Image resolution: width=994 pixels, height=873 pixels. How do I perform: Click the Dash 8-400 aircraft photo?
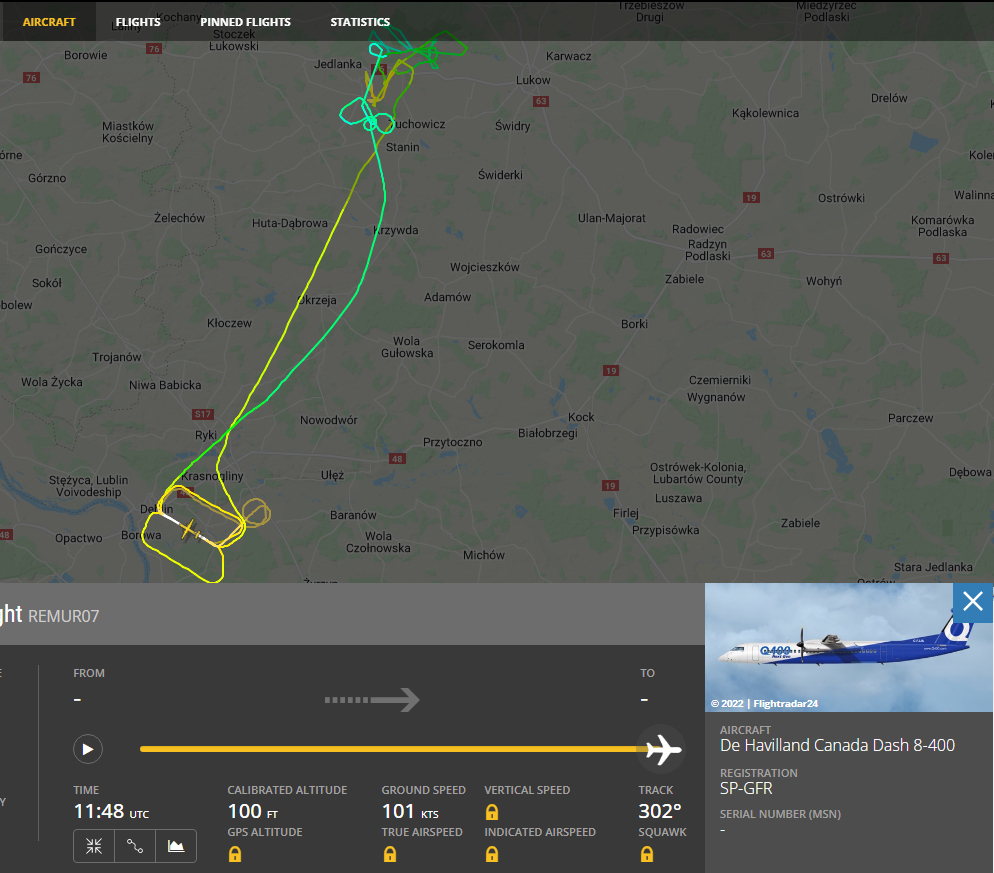point(848,647)
